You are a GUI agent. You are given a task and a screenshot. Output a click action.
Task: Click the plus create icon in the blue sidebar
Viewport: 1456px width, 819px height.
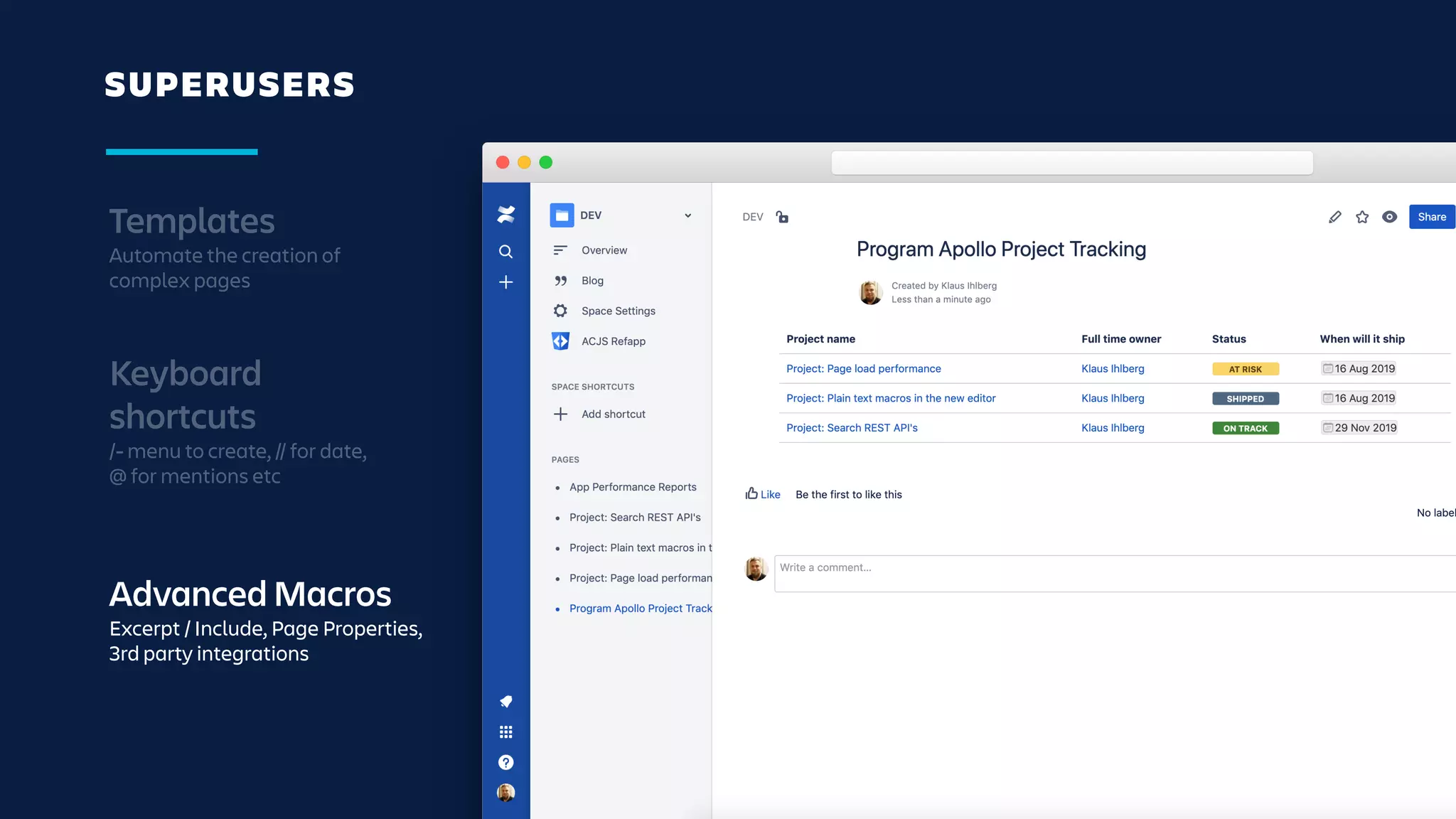tap(505, 282)
